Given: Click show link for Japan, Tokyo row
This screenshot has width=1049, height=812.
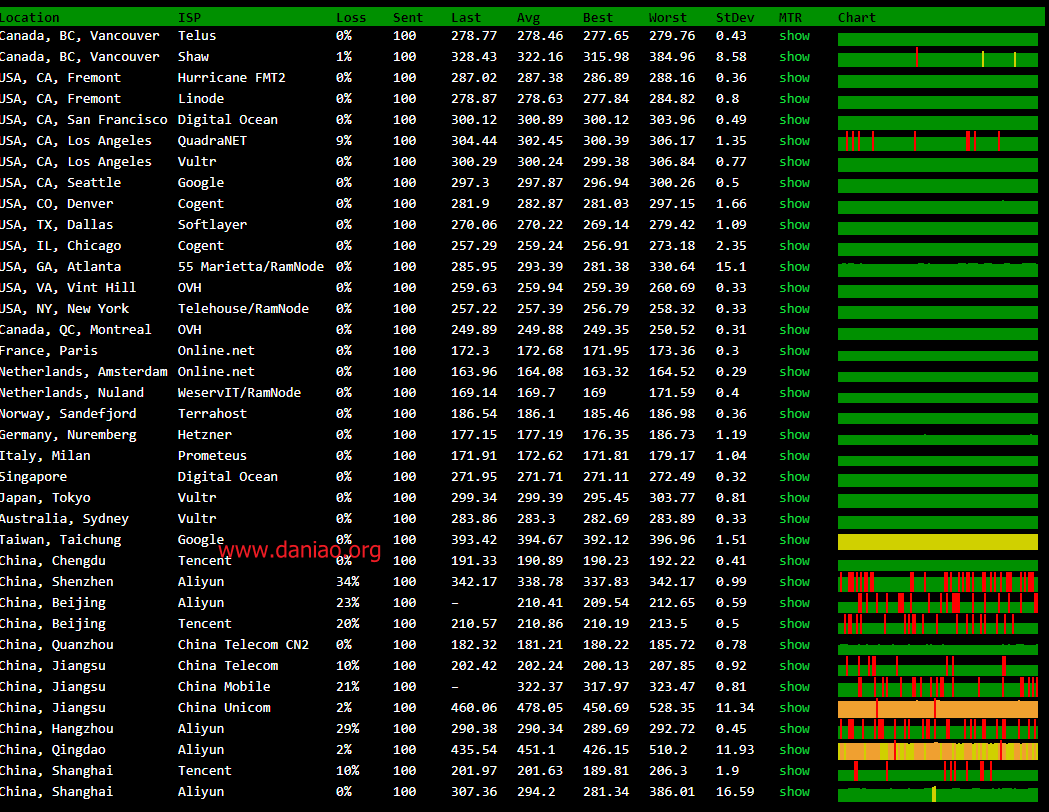Looking at the screenshot, I should [794, 498].
